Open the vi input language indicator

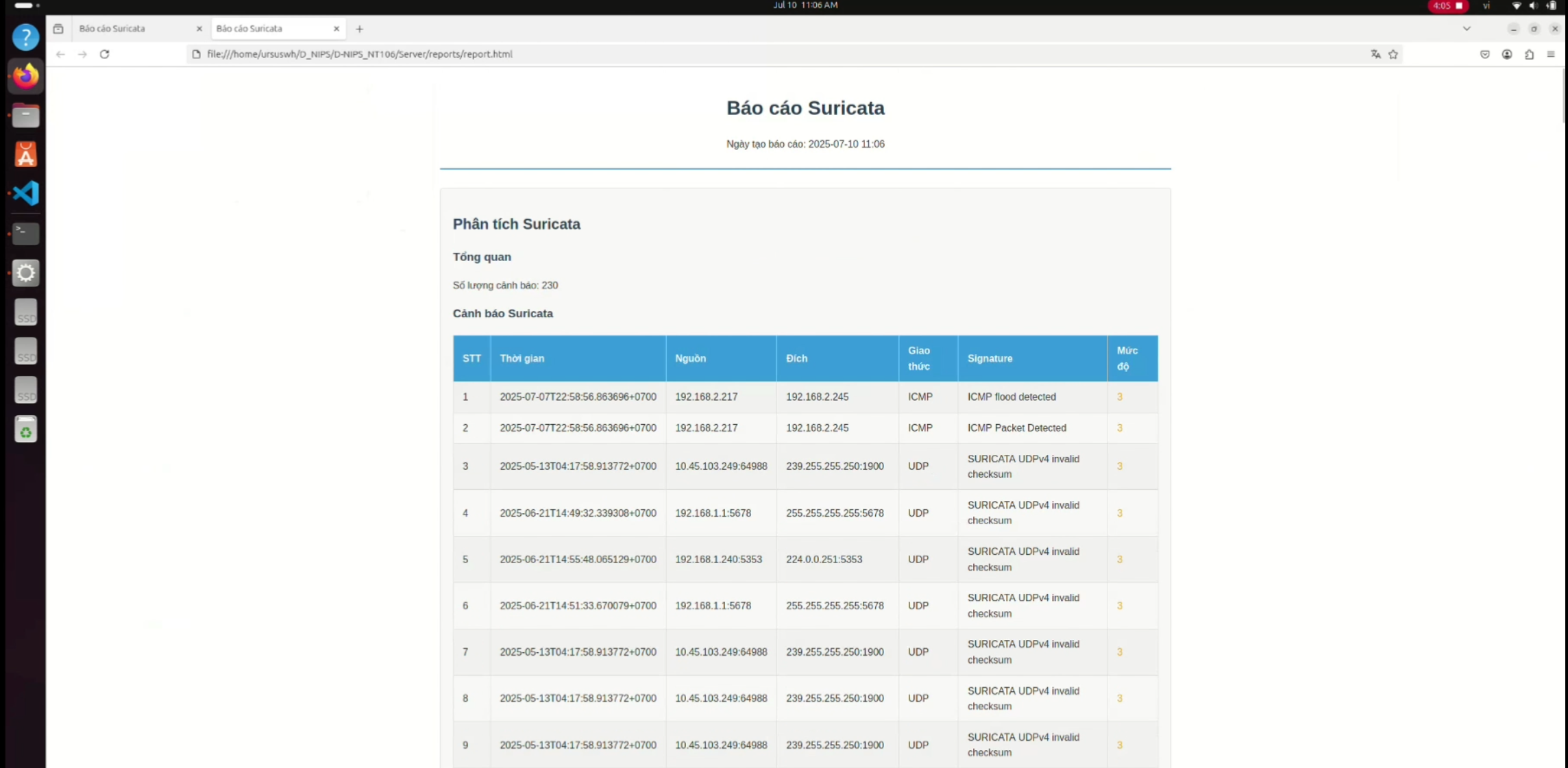click(x=1486, y=5)
